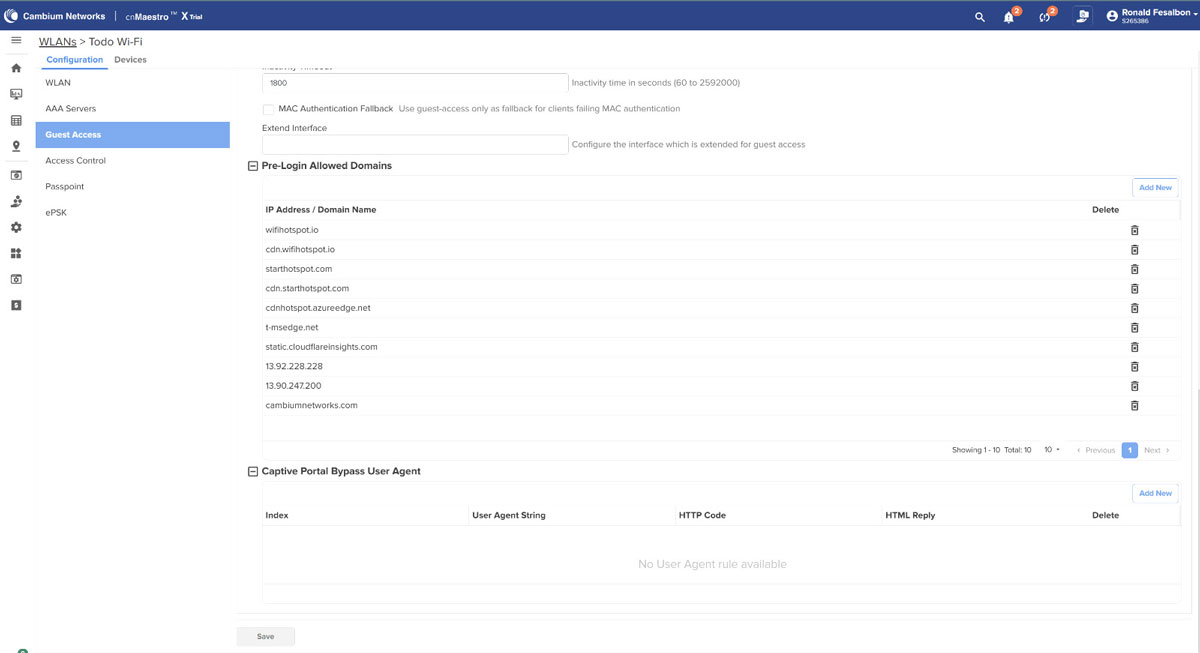Open the notifications bell

coord(1008,17)
